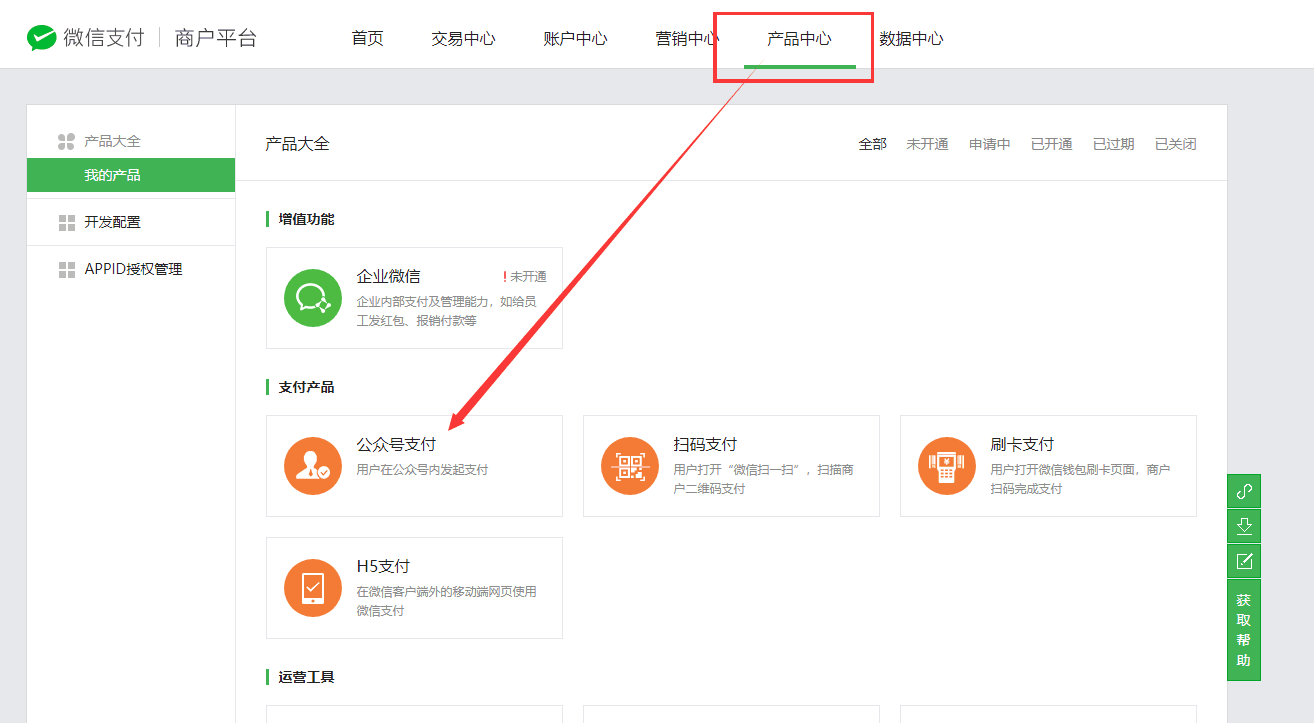Viewport: 1314px width, 723px height.
Task: Select 我的产品 in the left sidebar
Action: point(112,175)
